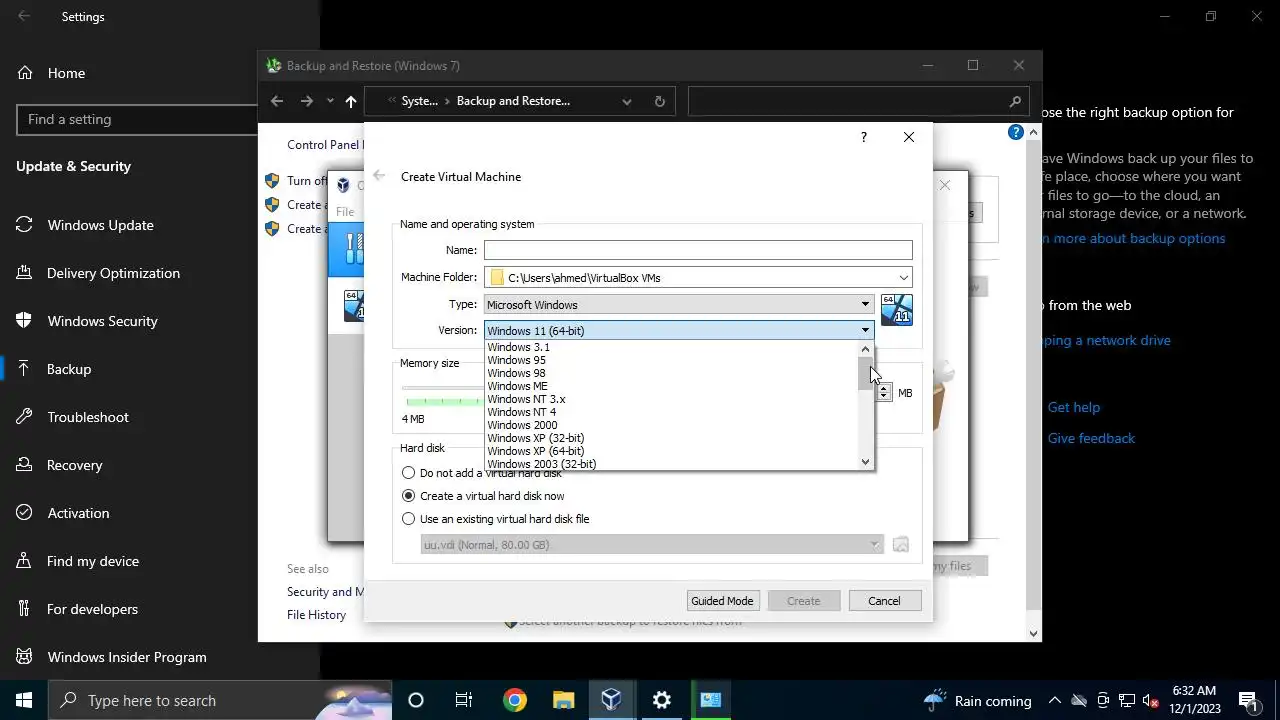The height and width of the screenshot is (720, 1280).
Task: Open File Explorer from the taskbar
Action: point(564,700)
